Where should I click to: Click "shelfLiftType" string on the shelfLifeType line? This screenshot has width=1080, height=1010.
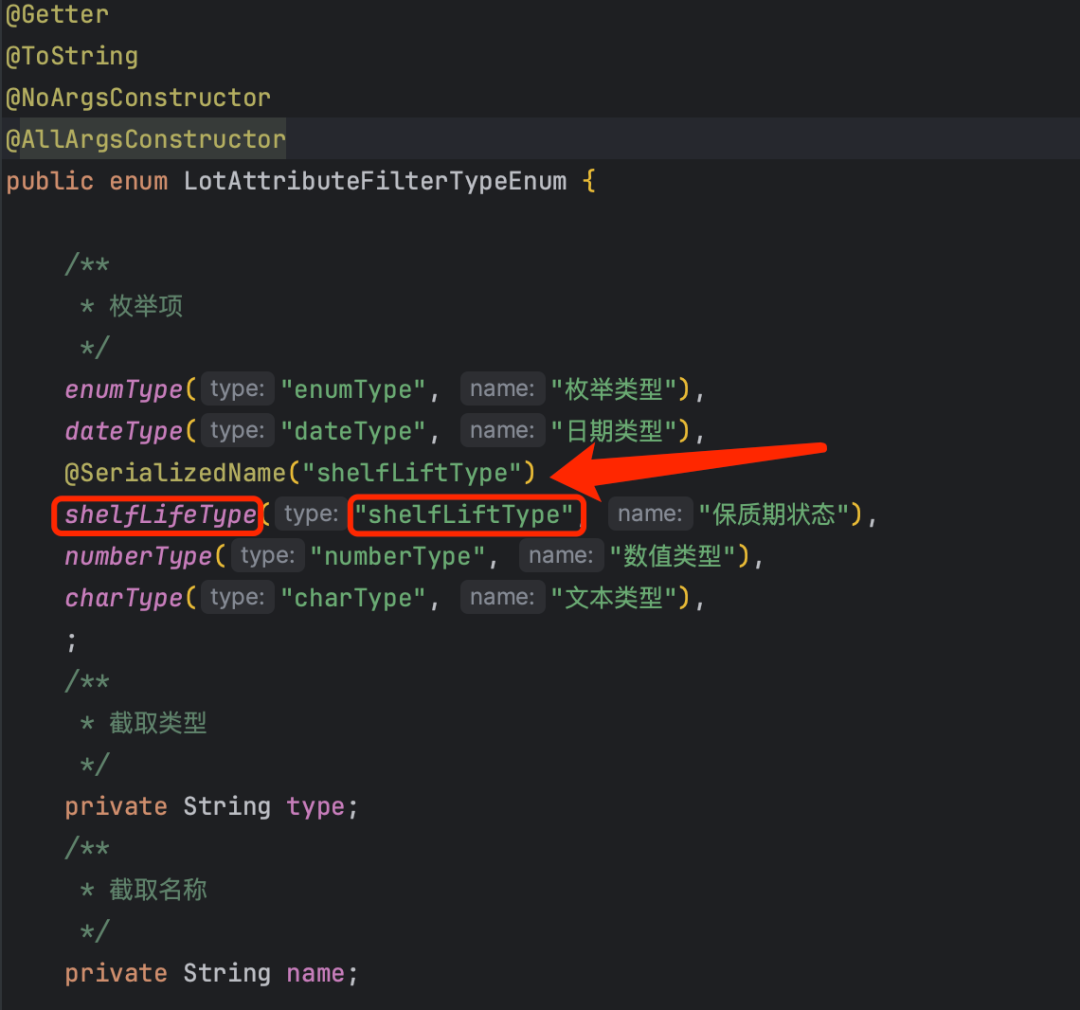point(464,515)
